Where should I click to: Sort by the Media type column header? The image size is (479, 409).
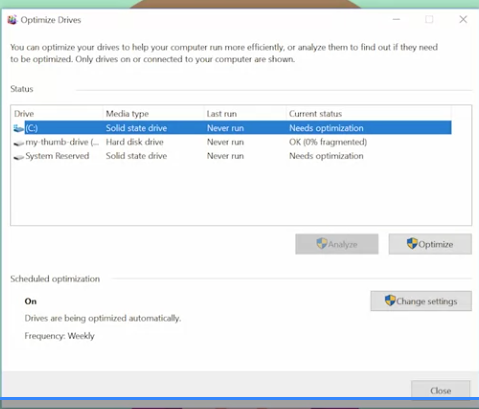pyautogui.click(x=153, y=114)
